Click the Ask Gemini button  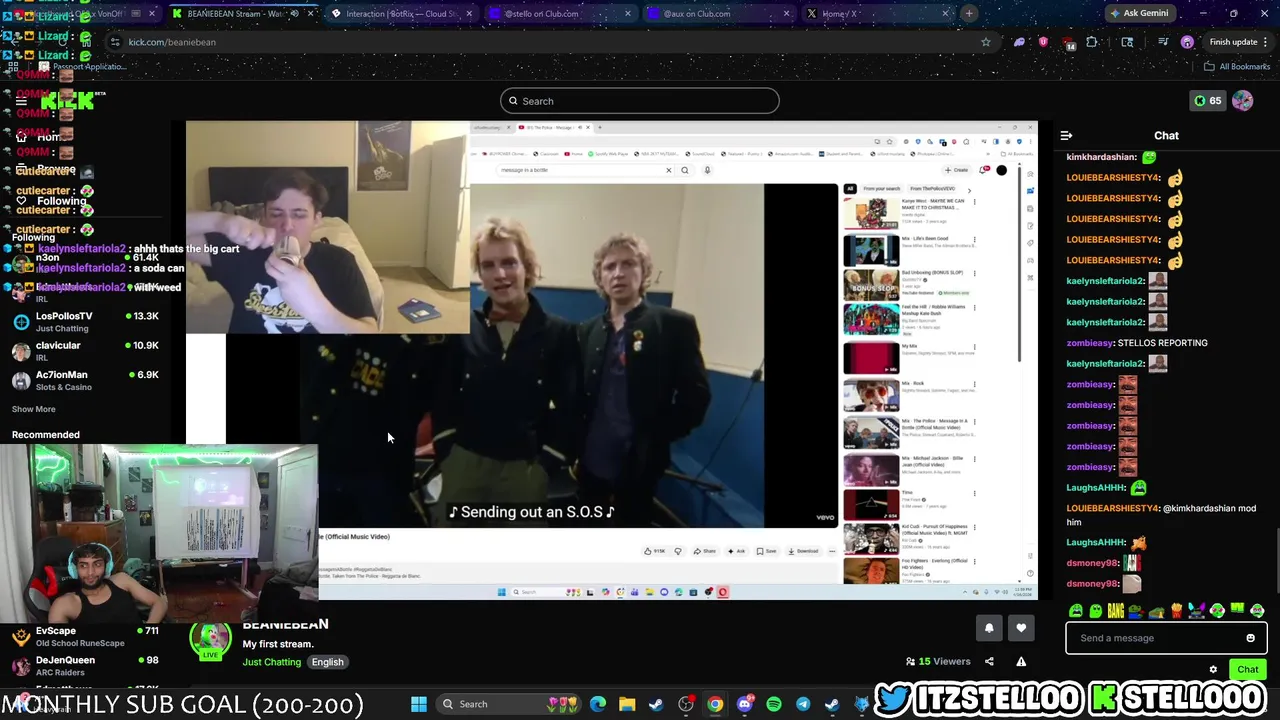coord(1138,13)
